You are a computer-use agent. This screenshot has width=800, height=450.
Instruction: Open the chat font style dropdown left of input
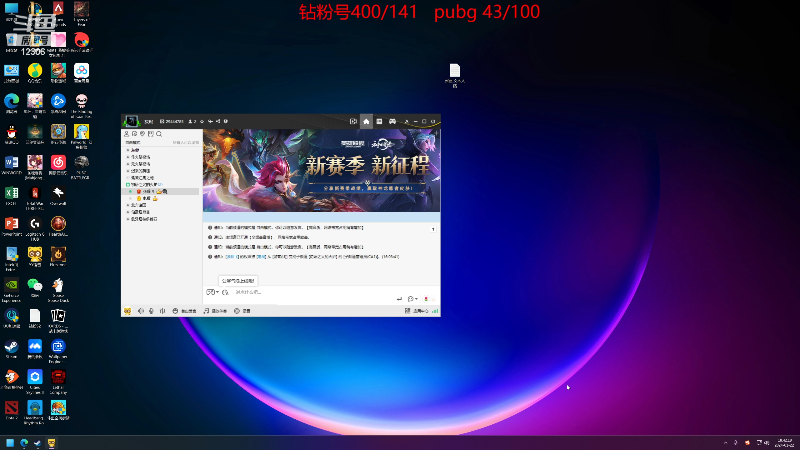pos(212,292)
